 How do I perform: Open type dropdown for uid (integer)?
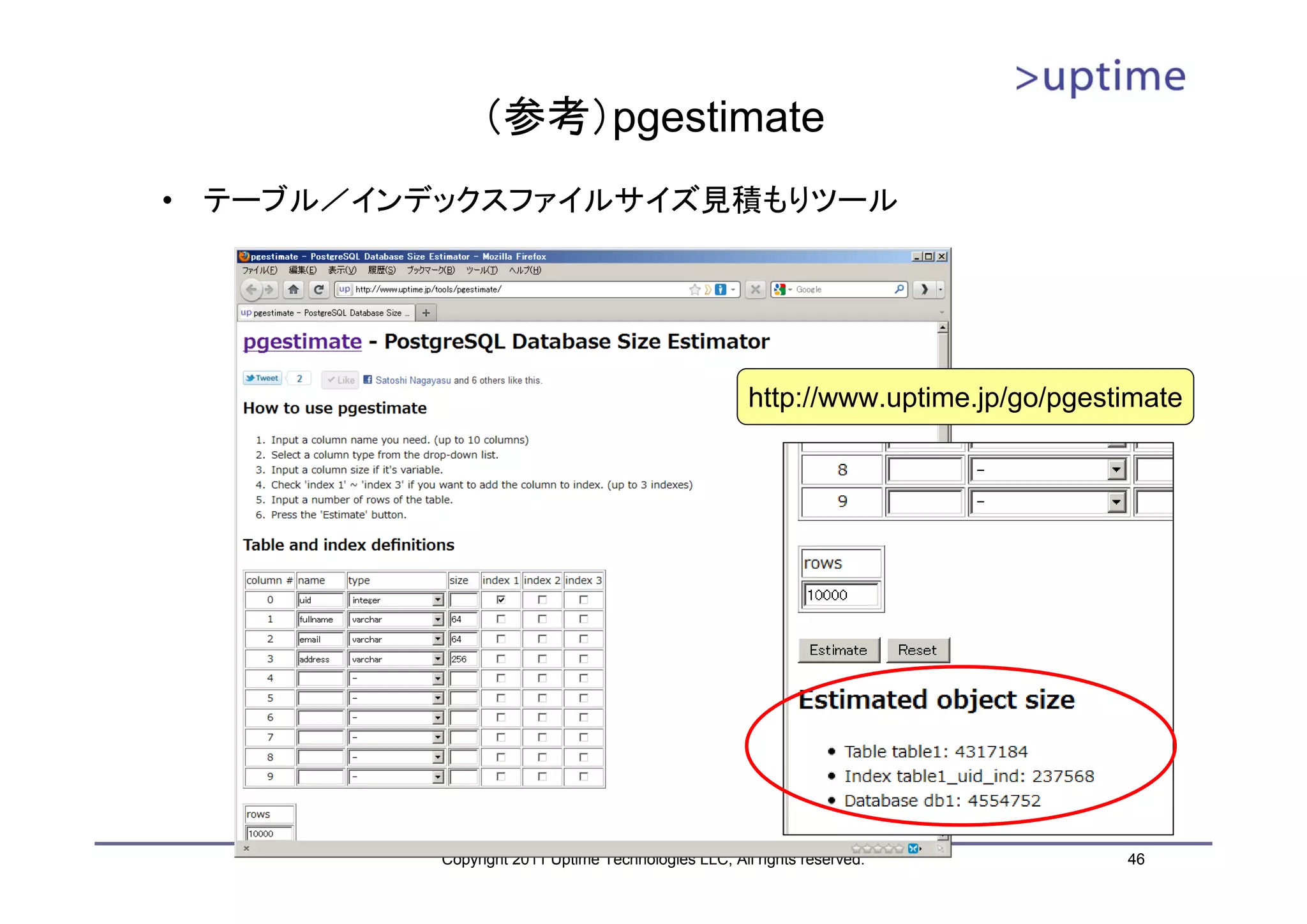(396, 600)
